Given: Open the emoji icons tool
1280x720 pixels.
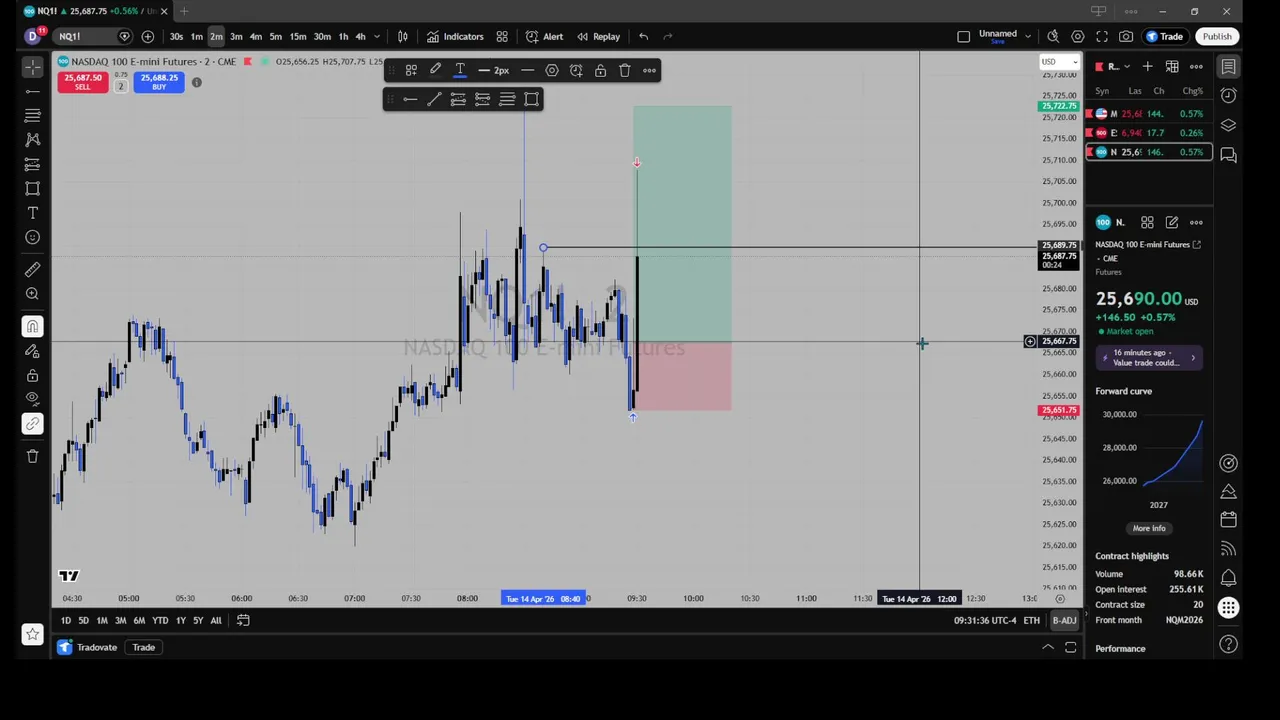Looking at the screenshot, I should pos(32,237).
